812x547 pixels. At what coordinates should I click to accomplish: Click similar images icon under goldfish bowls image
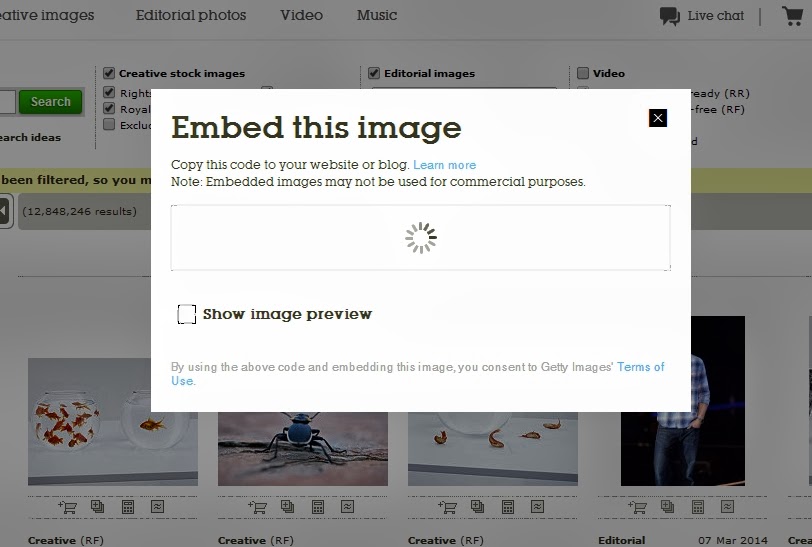point(157,507)
